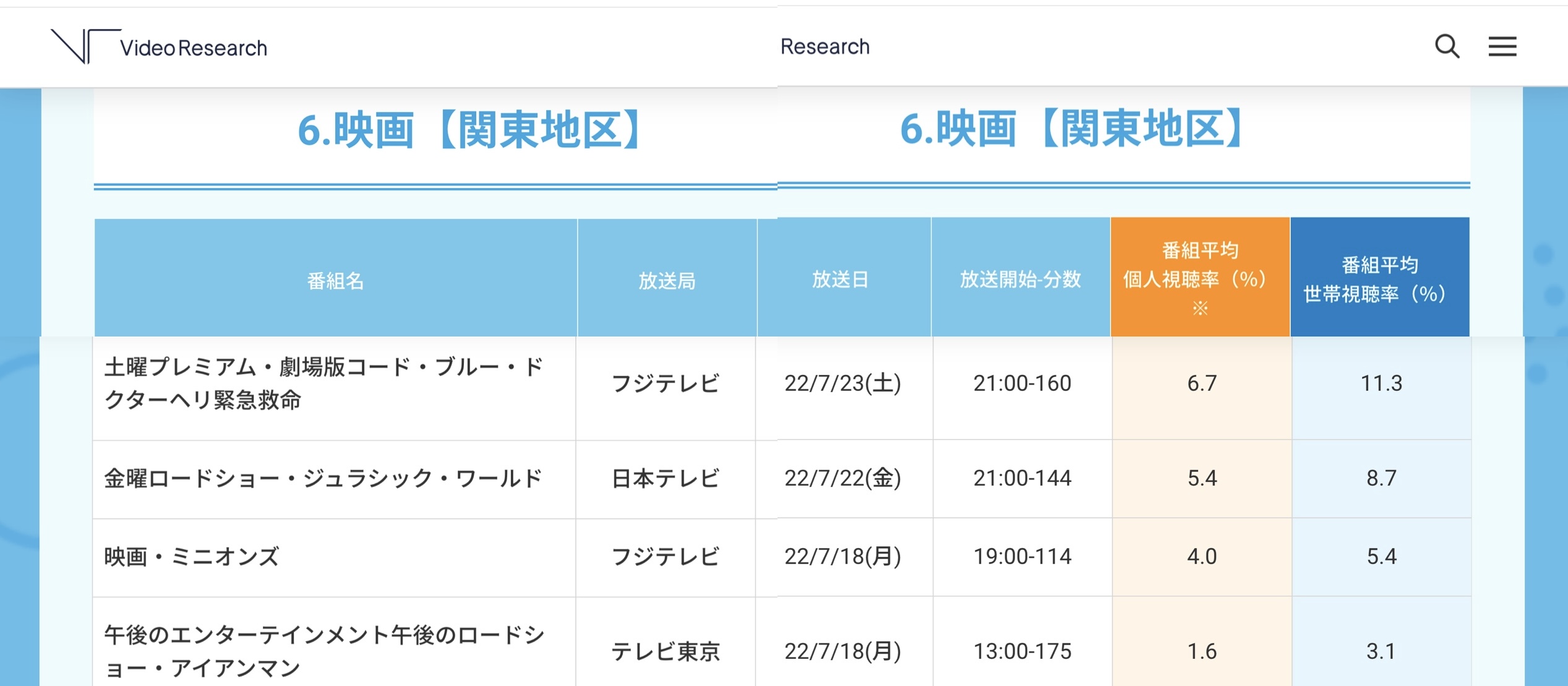The image size is (1568, 686).
Task: Select the household rating '8.7'
Action: coord(1381,478)
